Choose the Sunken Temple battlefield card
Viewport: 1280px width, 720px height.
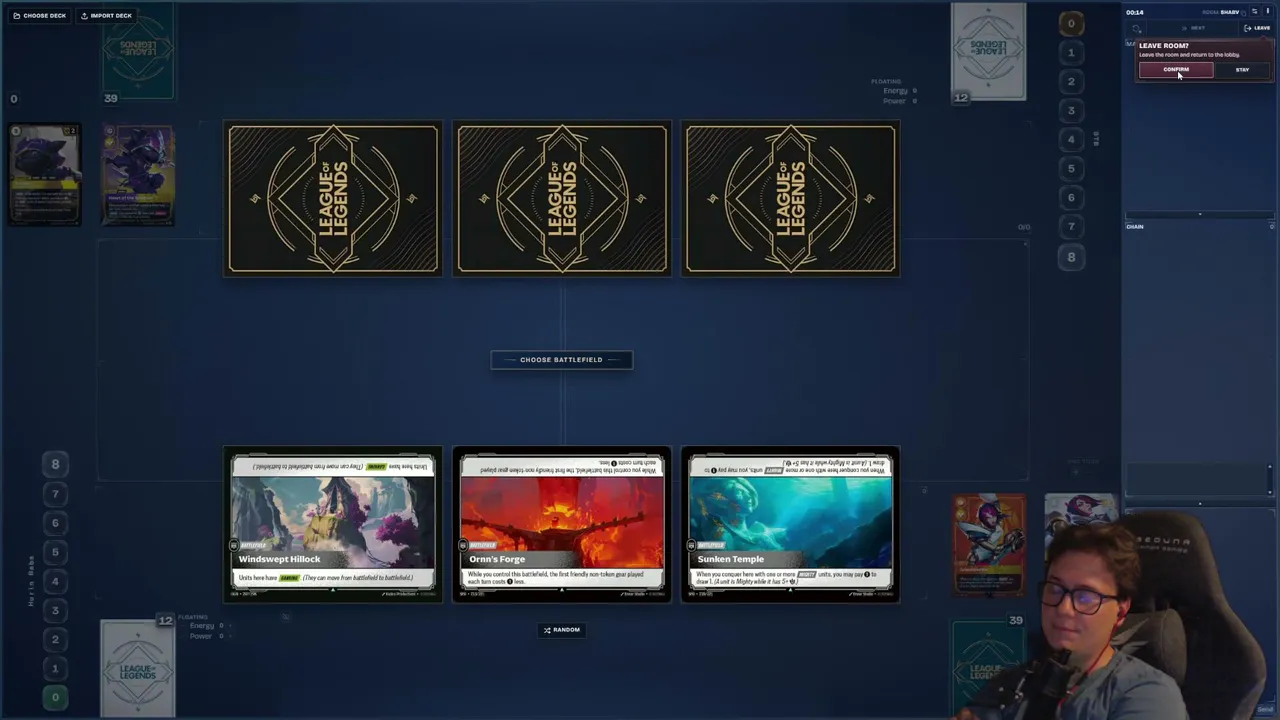click(x=790, y=525)
